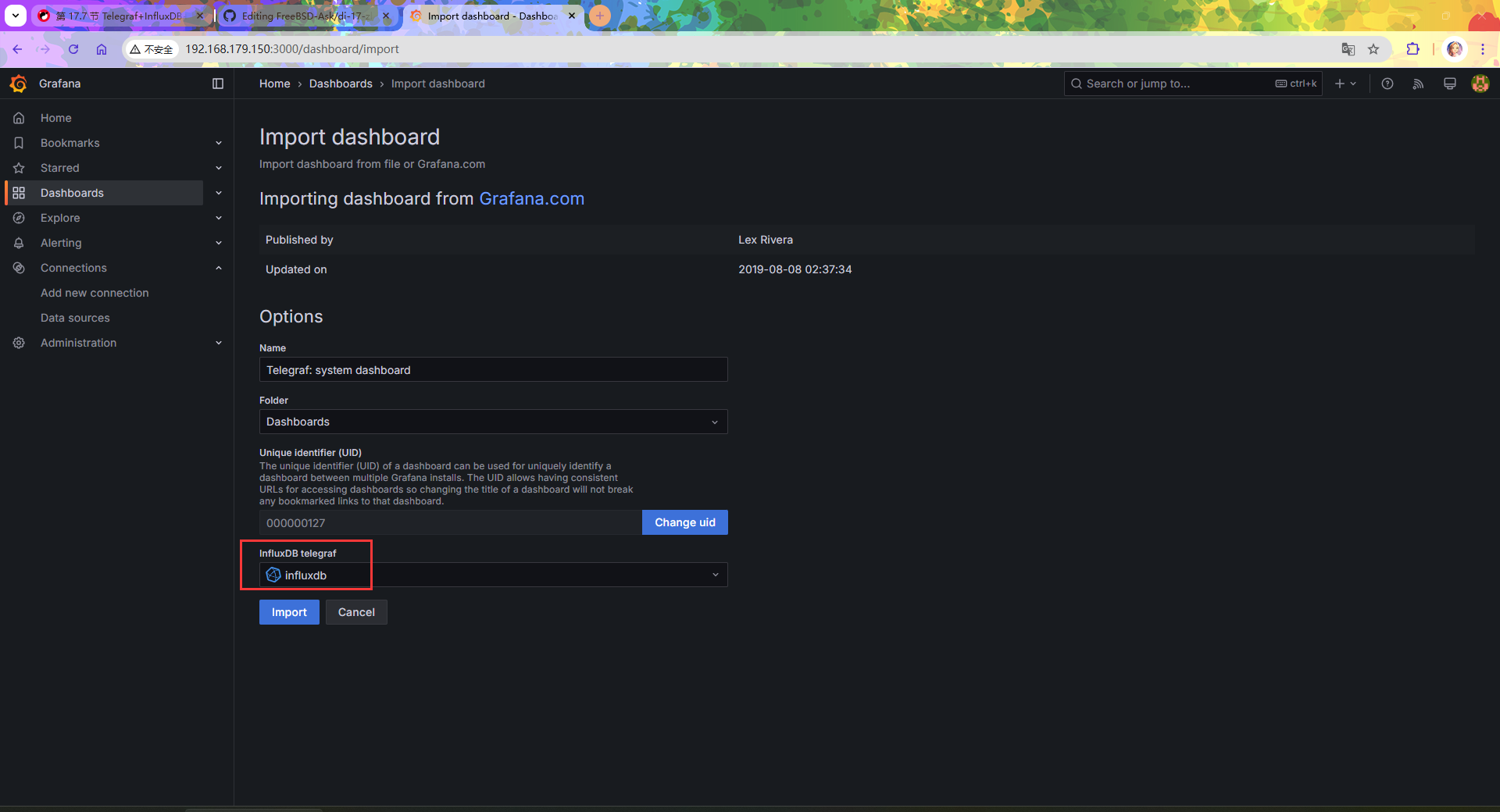
Task: Click the Import button
Action: (x=289, y=612)
